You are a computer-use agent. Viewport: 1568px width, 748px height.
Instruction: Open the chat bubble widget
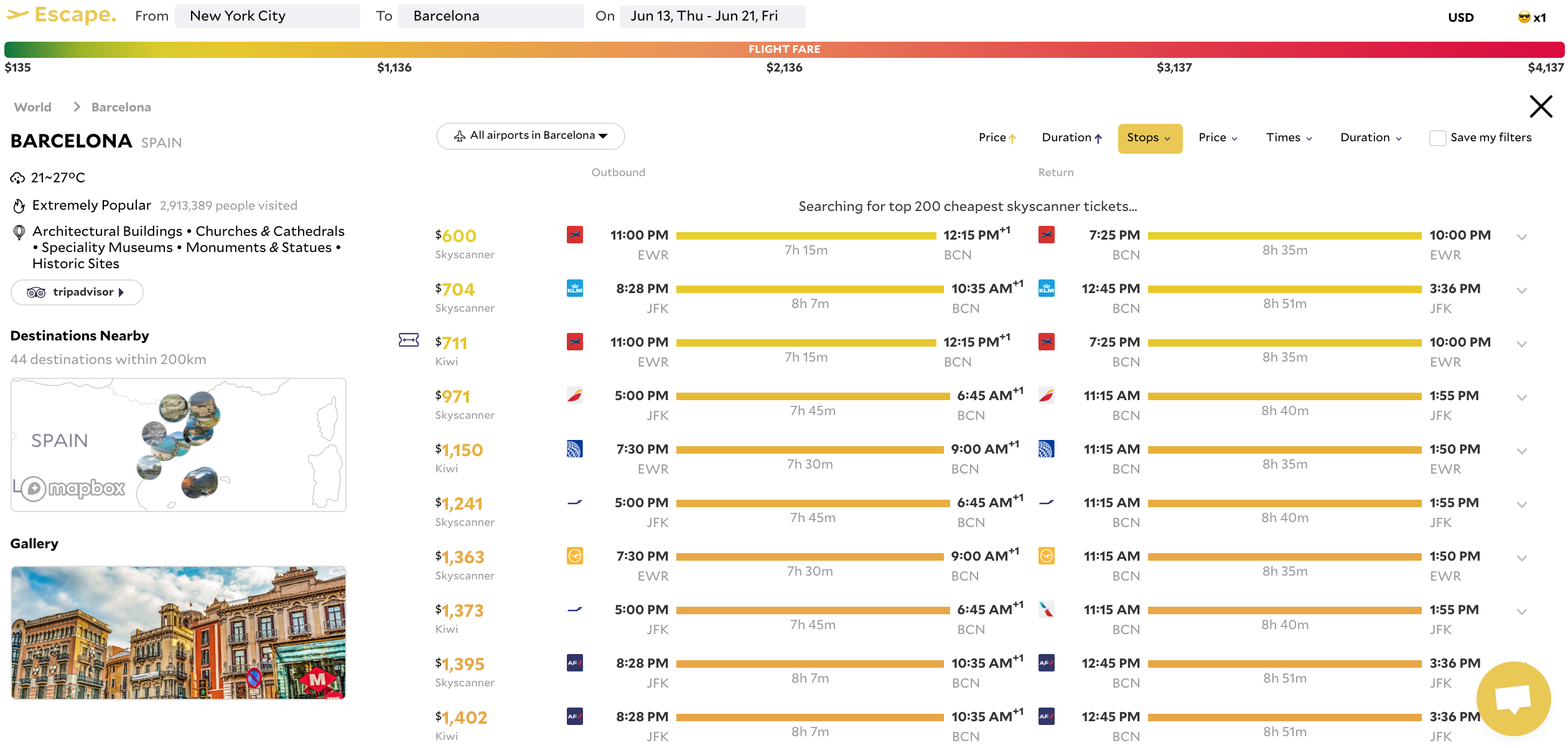[1513, 698]
